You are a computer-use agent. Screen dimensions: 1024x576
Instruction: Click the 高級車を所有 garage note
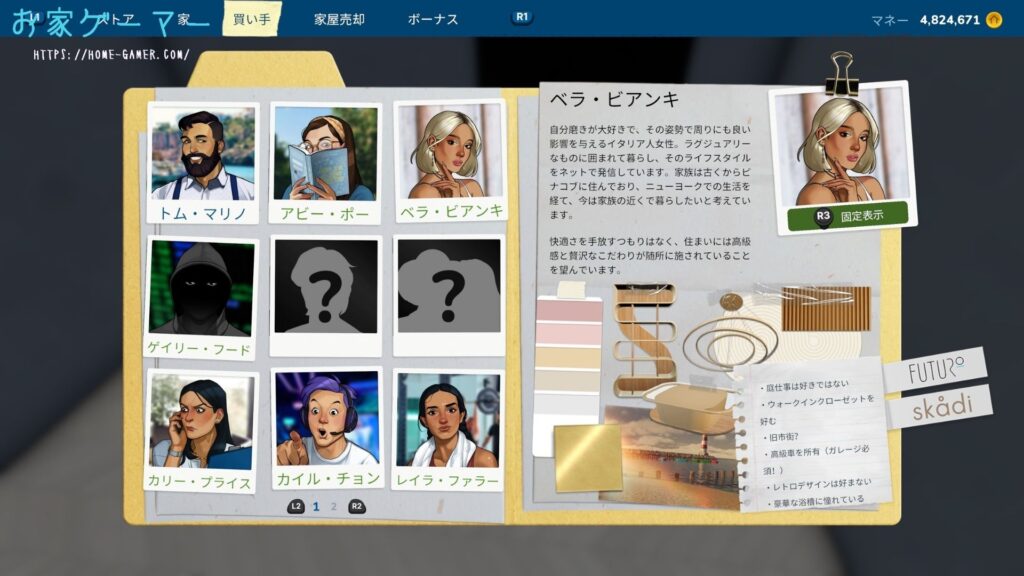pos(818,459)
